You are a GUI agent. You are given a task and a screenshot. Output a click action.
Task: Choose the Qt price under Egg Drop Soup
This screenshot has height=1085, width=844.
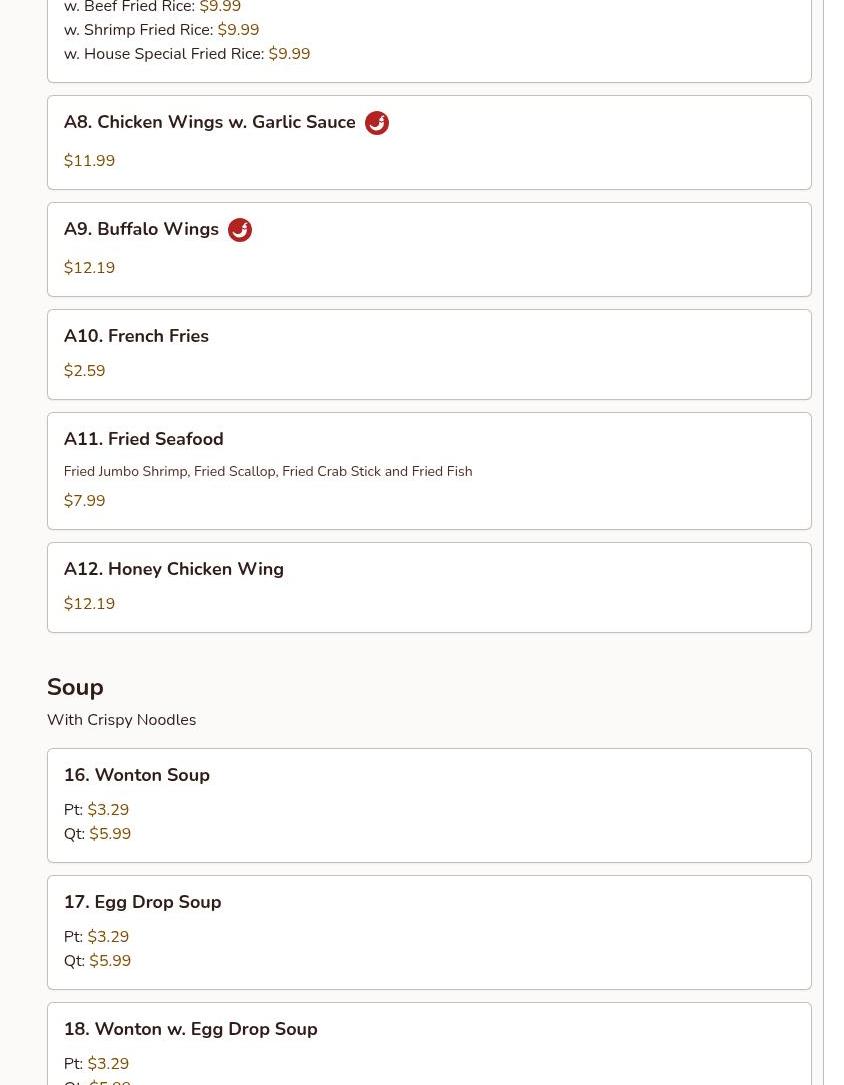coord(98,961)
